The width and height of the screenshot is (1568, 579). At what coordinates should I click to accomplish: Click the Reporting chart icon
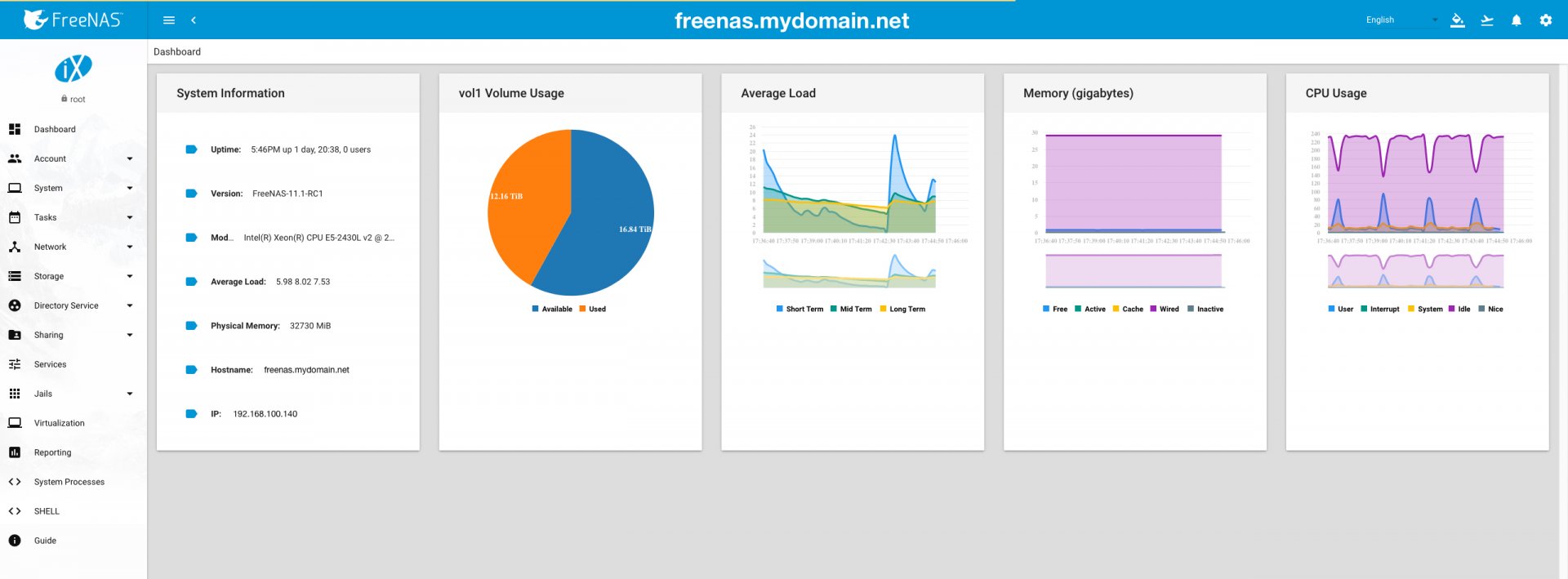tap(15, 452)
